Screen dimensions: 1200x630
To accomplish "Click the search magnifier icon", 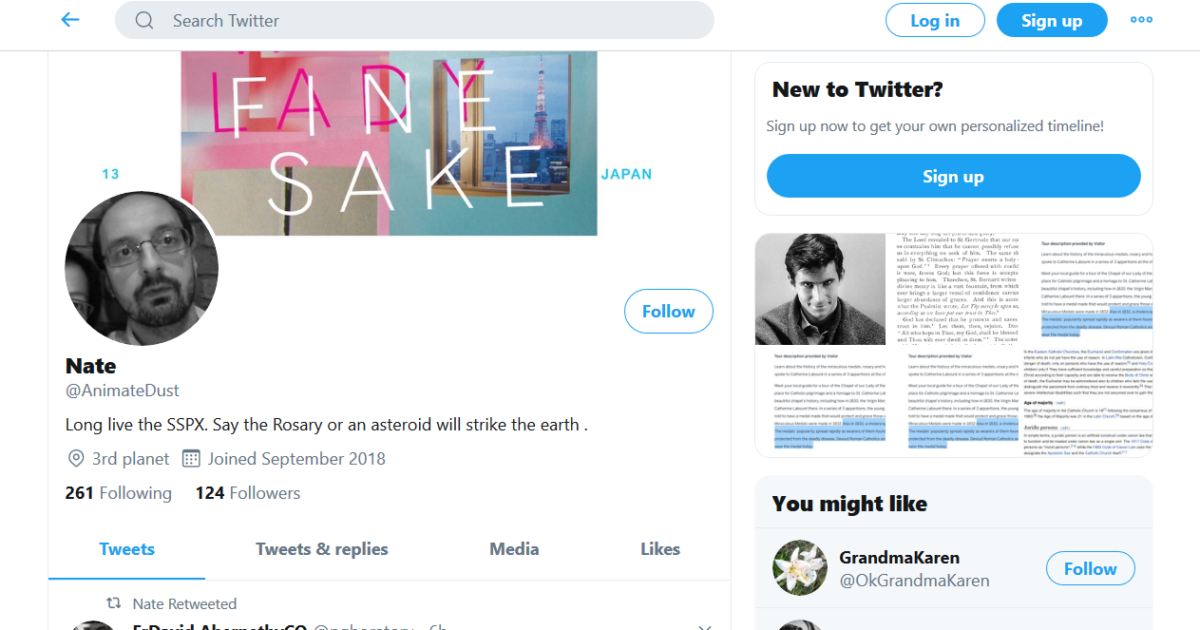I will coord(145,21).
